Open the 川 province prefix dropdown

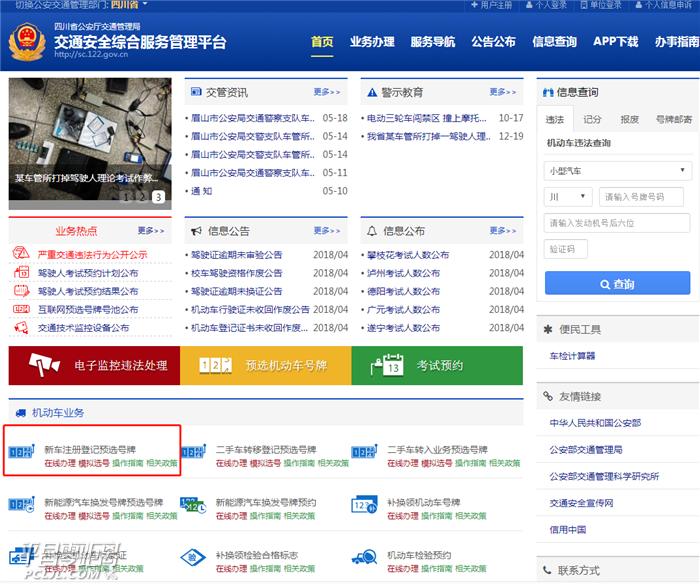(x=567, y=197)
